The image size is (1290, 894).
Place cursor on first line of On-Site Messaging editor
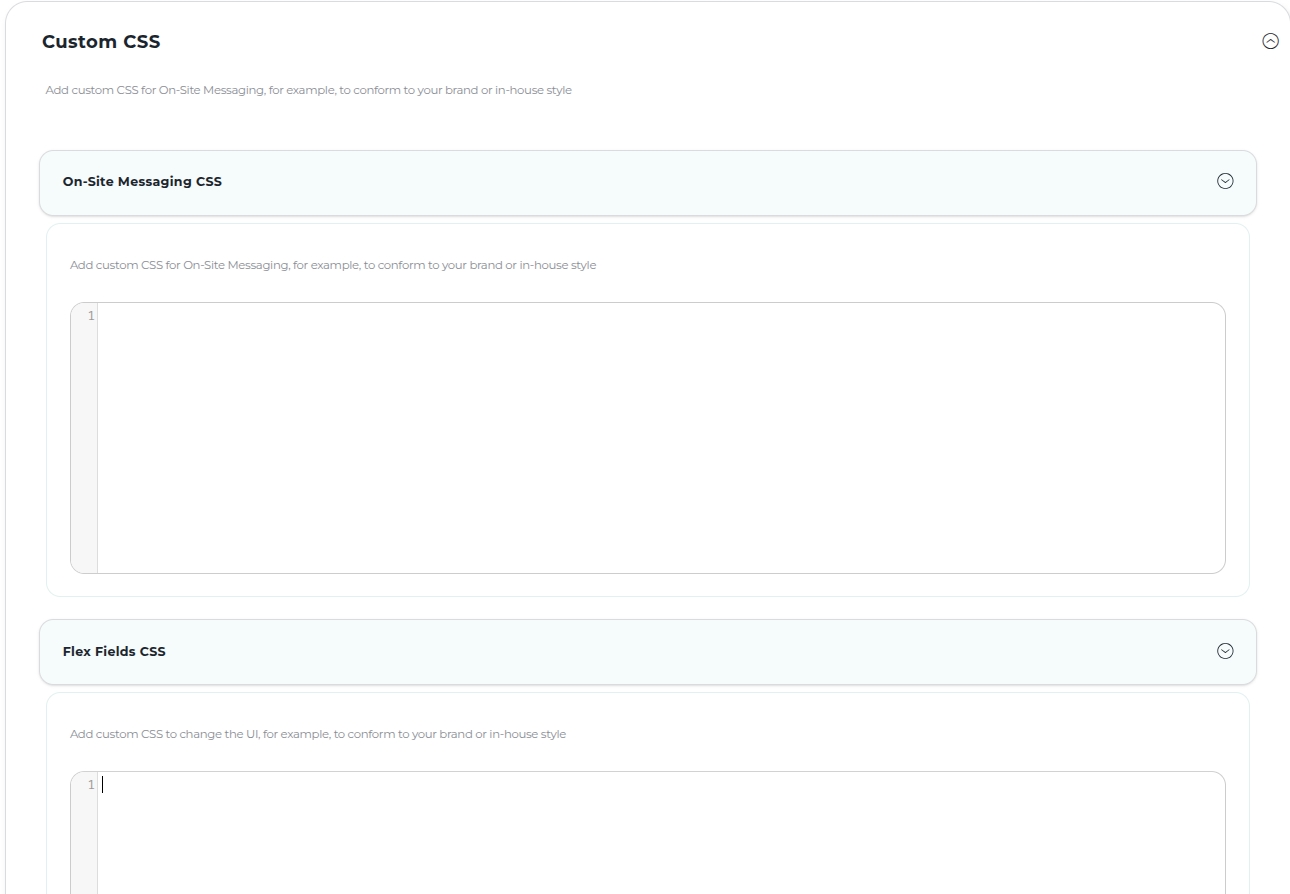[661, 316]
